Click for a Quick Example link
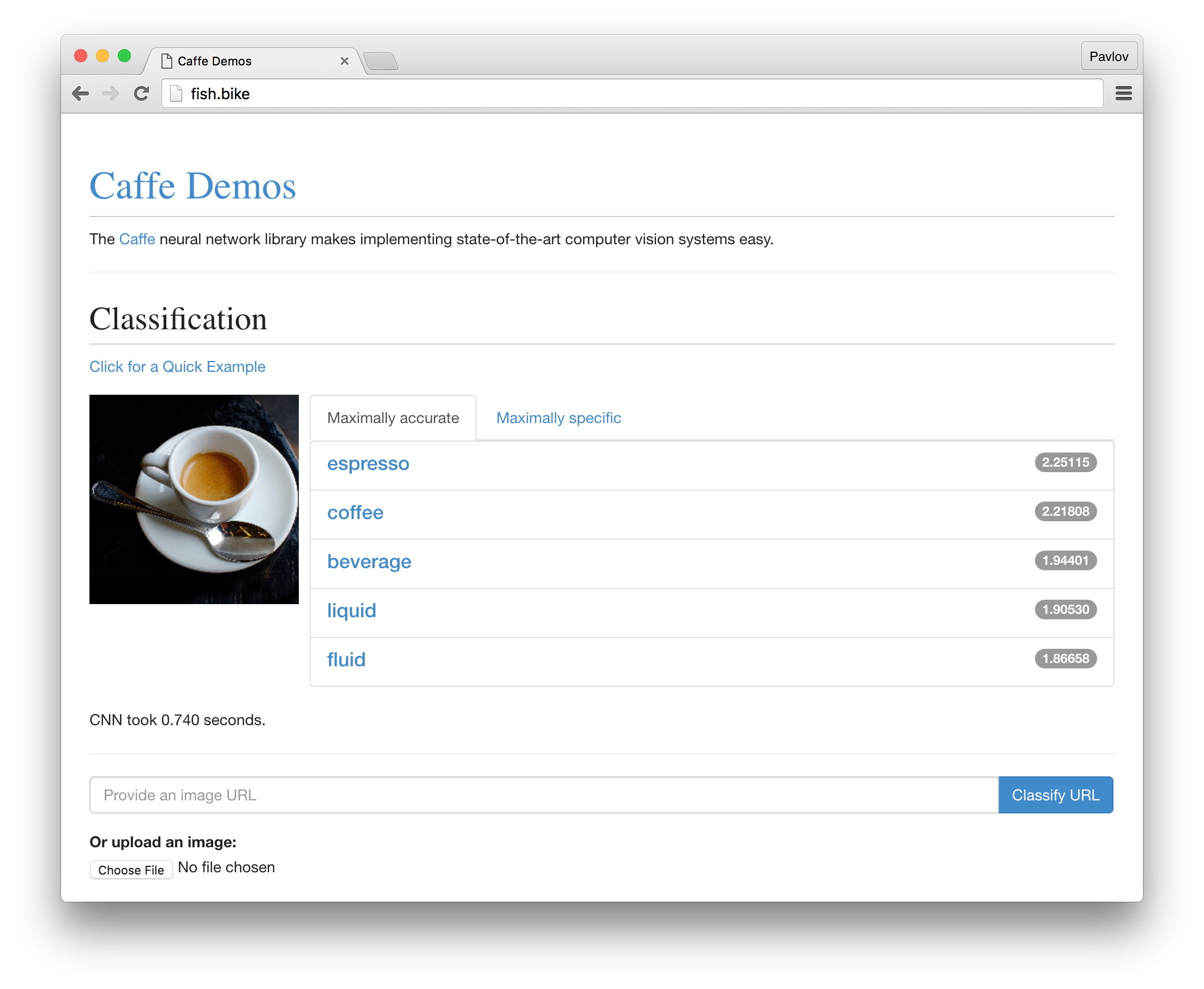 click(177, 367)
